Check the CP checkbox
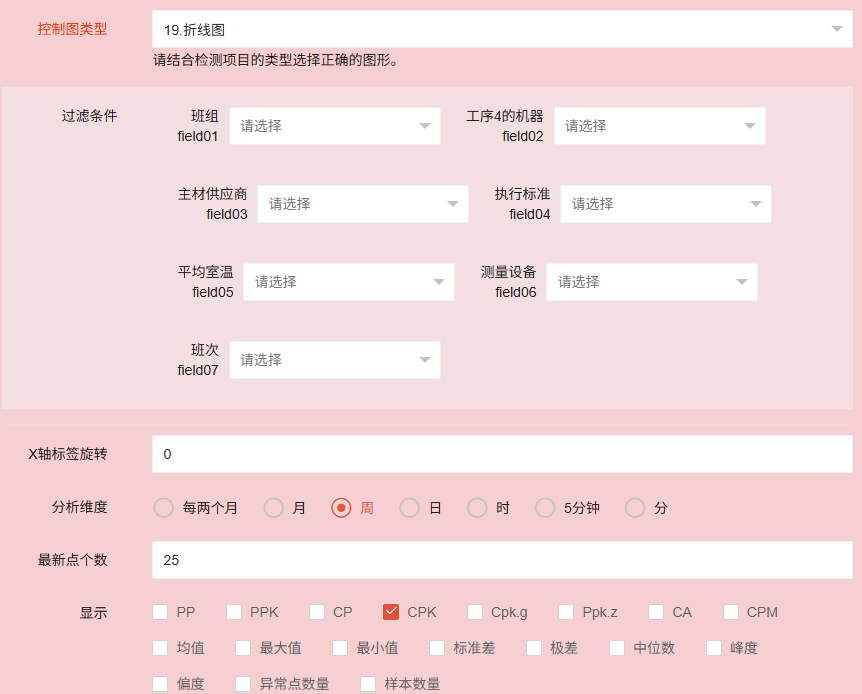 coord(317,612)
